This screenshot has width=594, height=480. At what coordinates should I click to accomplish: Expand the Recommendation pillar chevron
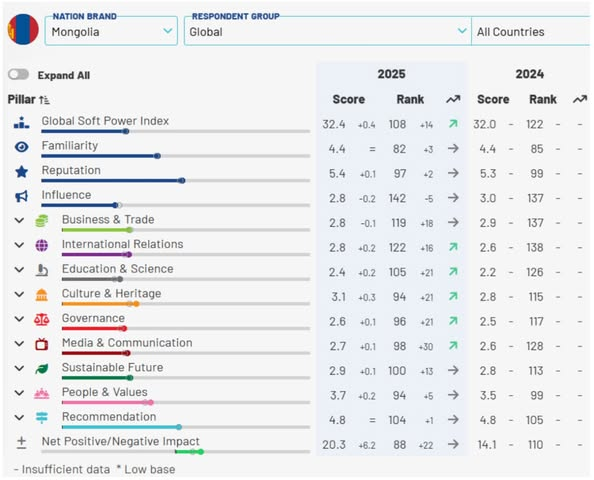(x=19, y=417)
